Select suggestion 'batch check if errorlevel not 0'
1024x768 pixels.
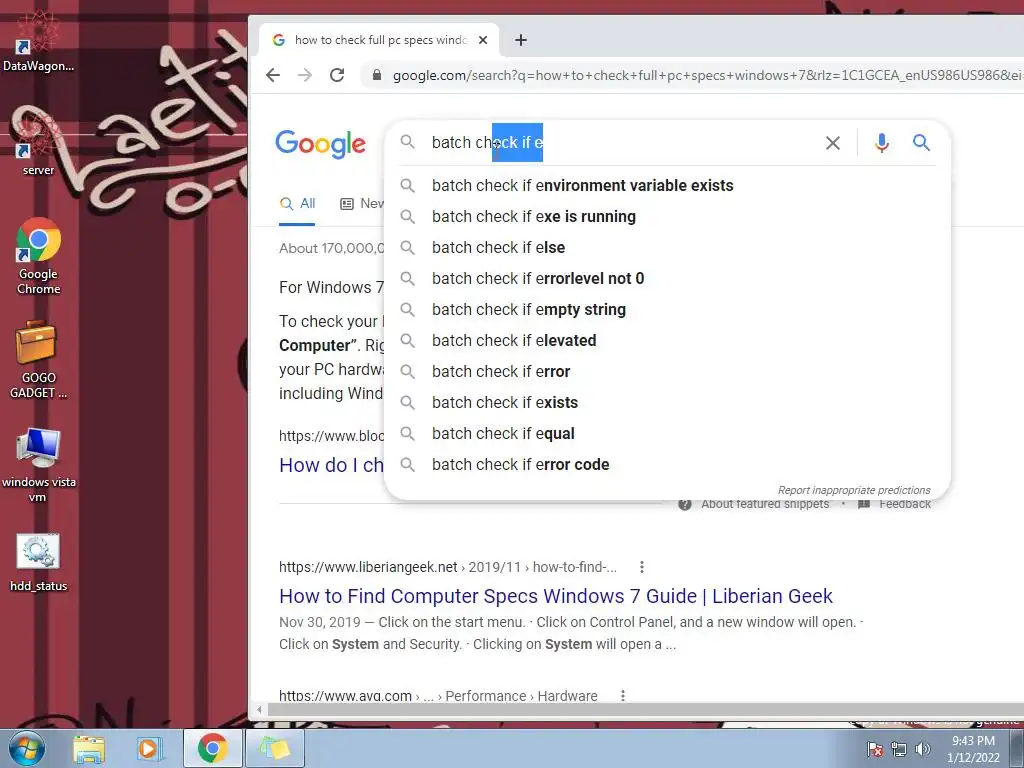(x=667, y=279)
